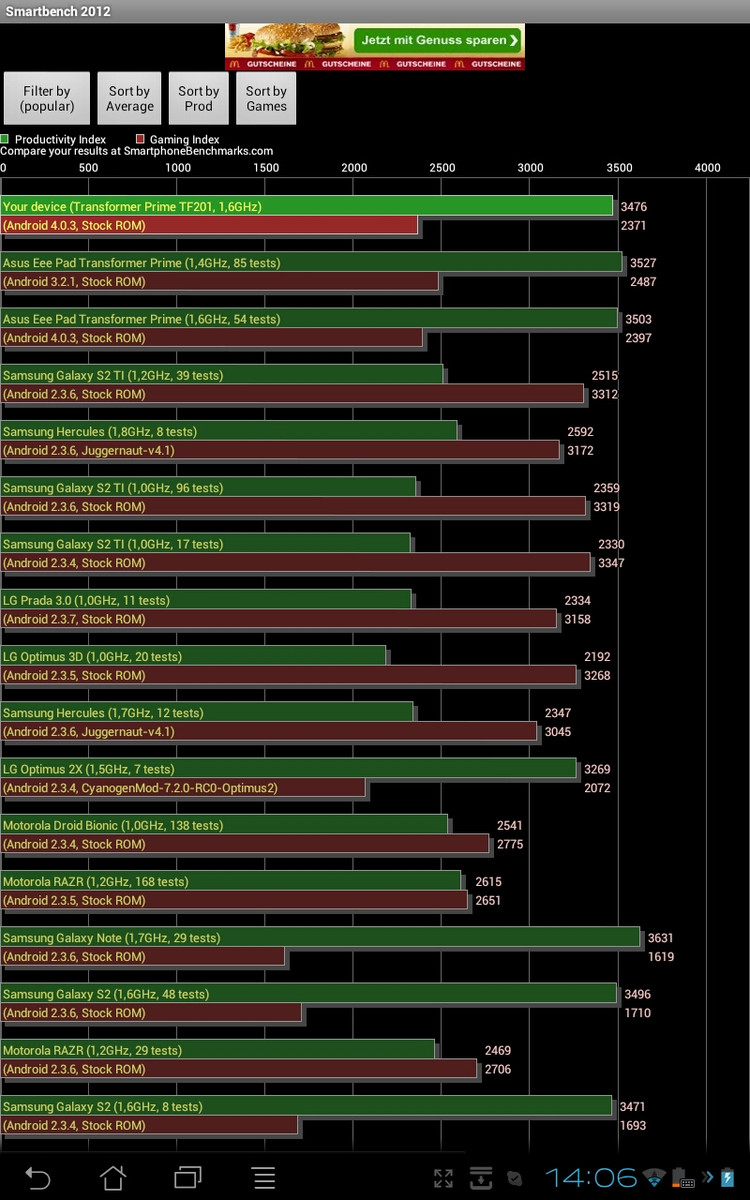Select the Asus Eee Pad 1,4GHz 85 tests bar
This screenshot has width=750, height=1200.
tap(312, 262)
